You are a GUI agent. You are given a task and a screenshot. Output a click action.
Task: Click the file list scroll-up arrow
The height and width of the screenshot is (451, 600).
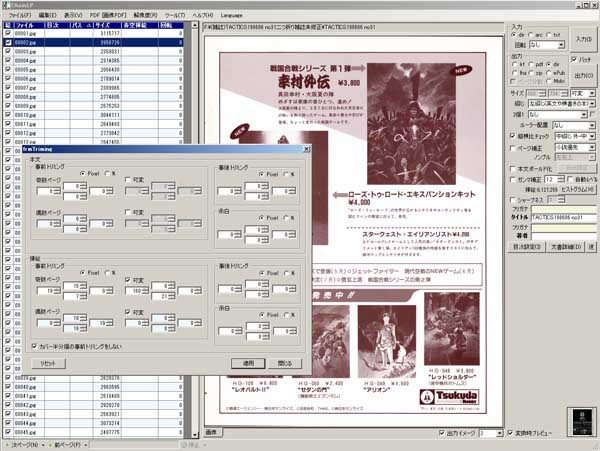pos(195,25)
